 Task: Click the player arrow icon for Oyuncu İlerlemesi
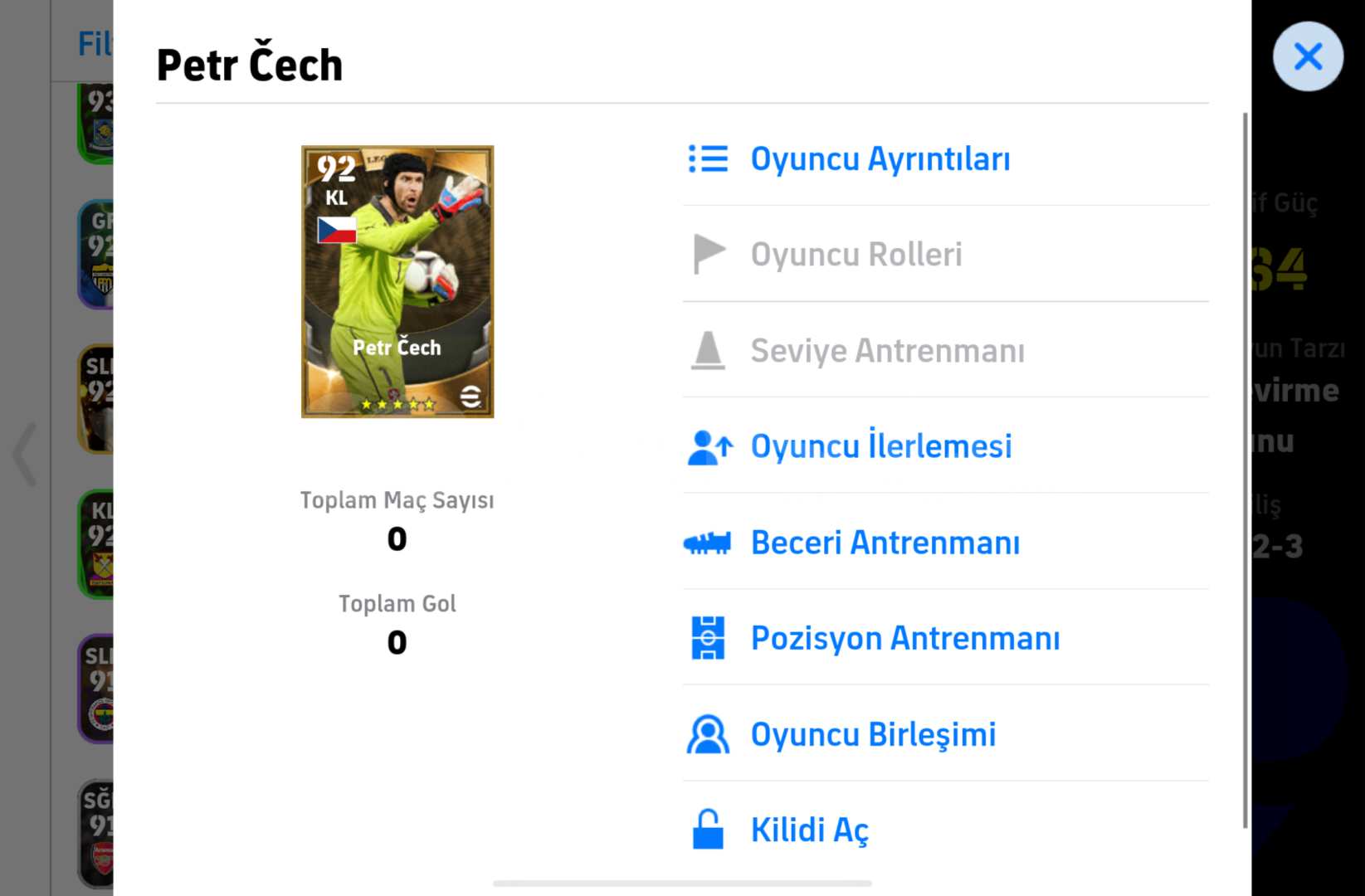pos(709,447)
